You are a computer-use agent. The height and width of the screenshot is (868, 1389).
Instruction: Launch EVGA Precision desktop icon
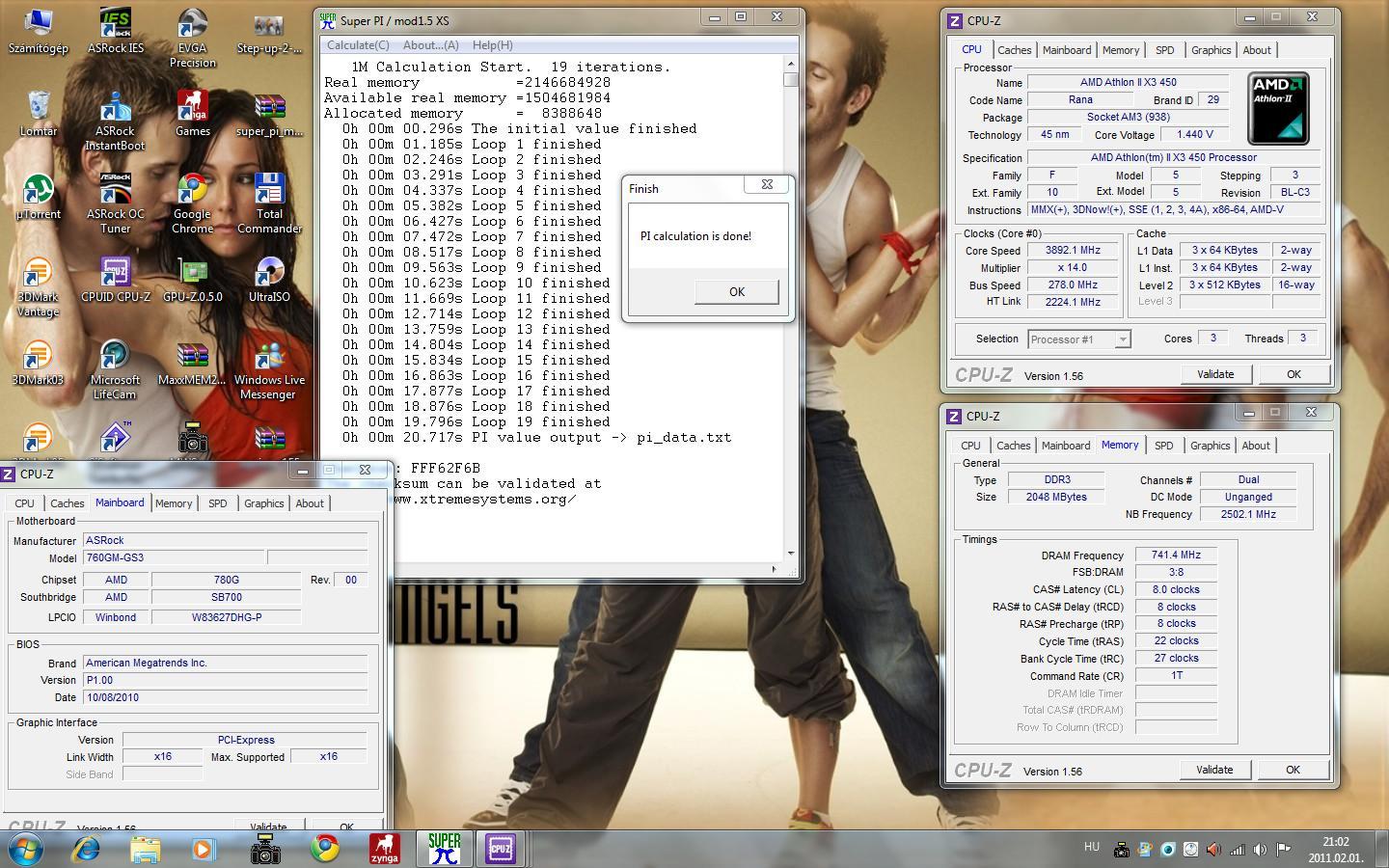(x=192, y=38)
